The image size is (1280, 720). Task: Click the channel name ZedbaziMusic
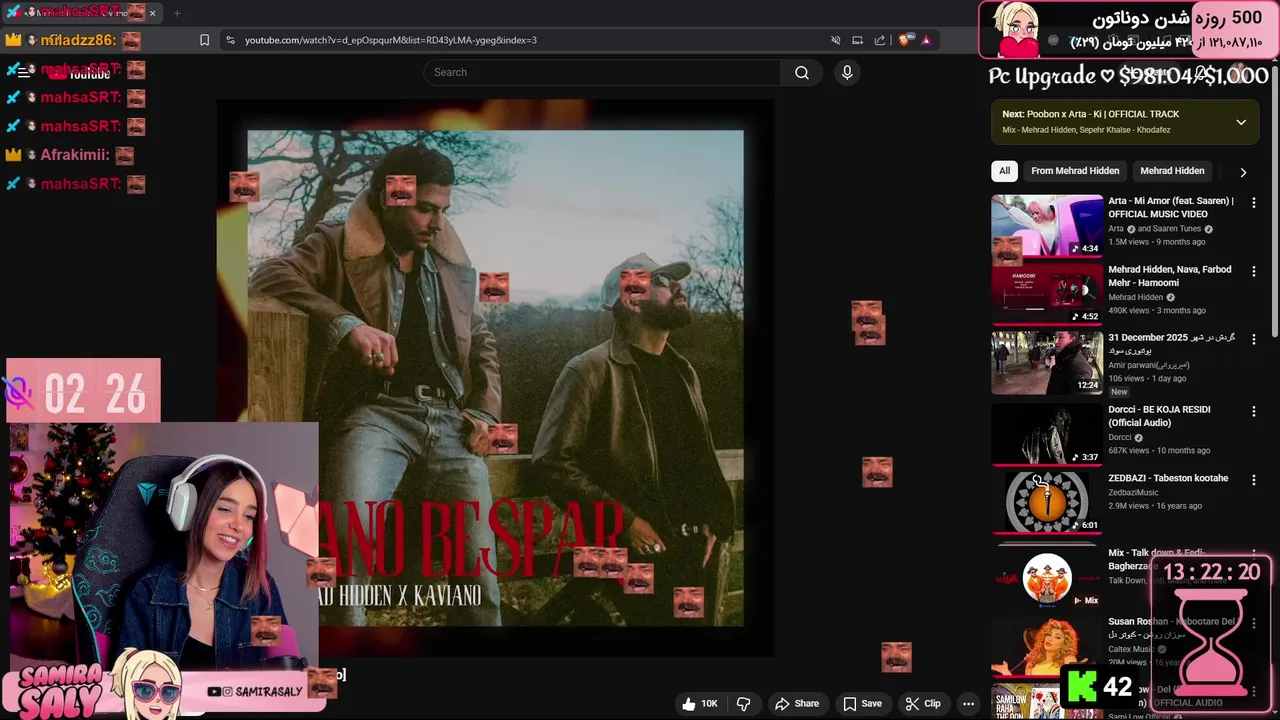coord(1133,492)
